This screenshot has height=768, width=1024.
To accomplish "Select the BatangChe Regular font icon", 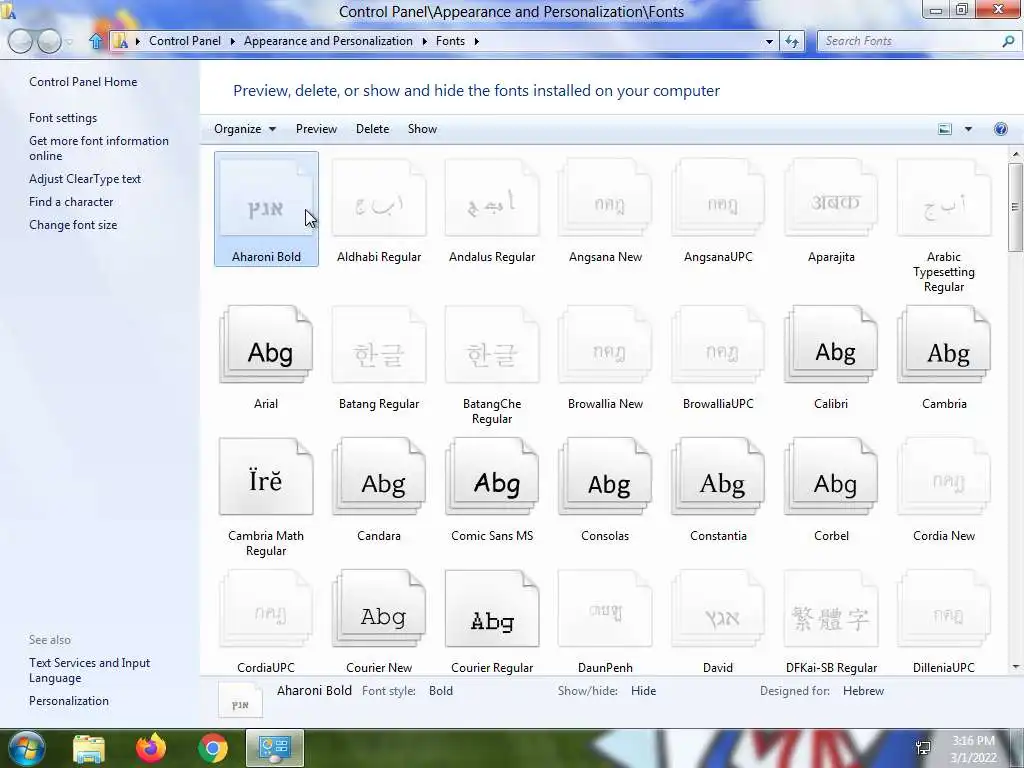I will click(x=492, y=345).
